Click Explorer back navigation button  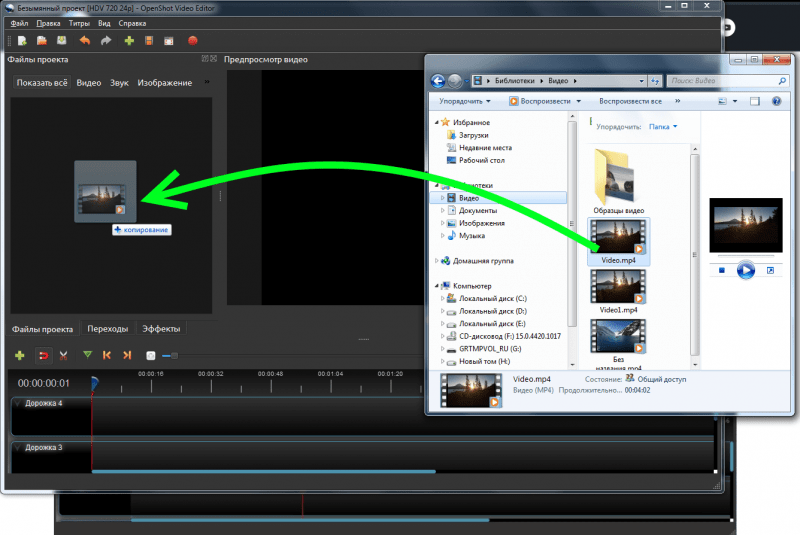coord(438,81)
